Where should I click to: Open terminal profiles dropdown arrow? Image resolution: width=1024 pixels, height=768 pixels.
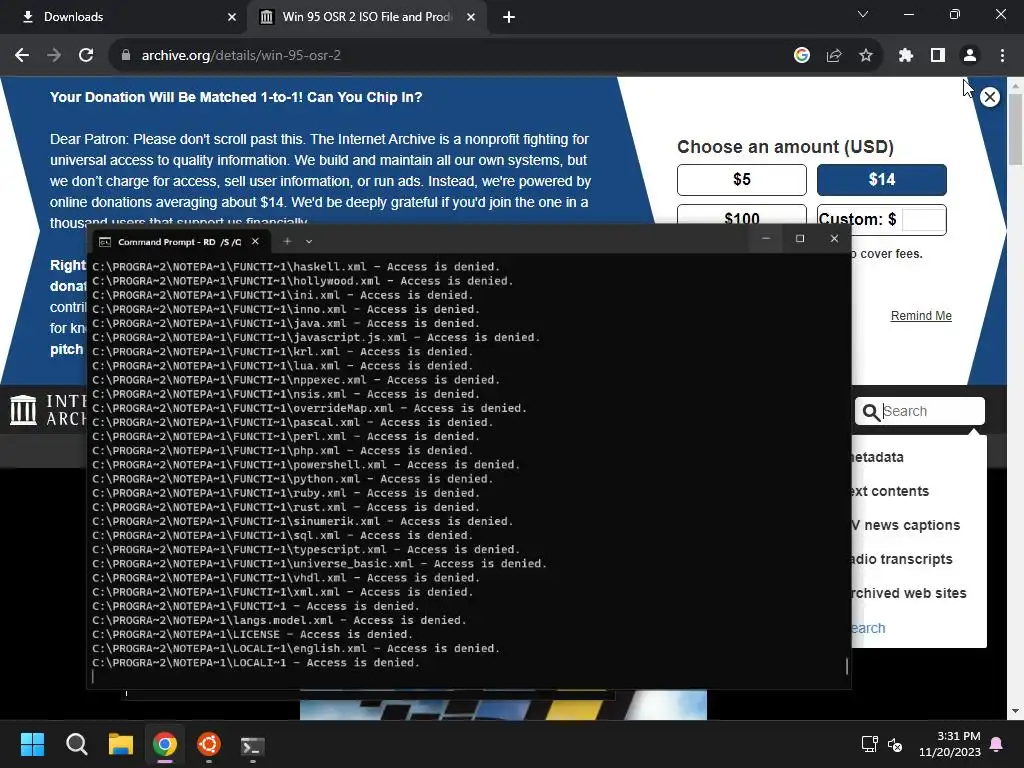click(309, 242)
